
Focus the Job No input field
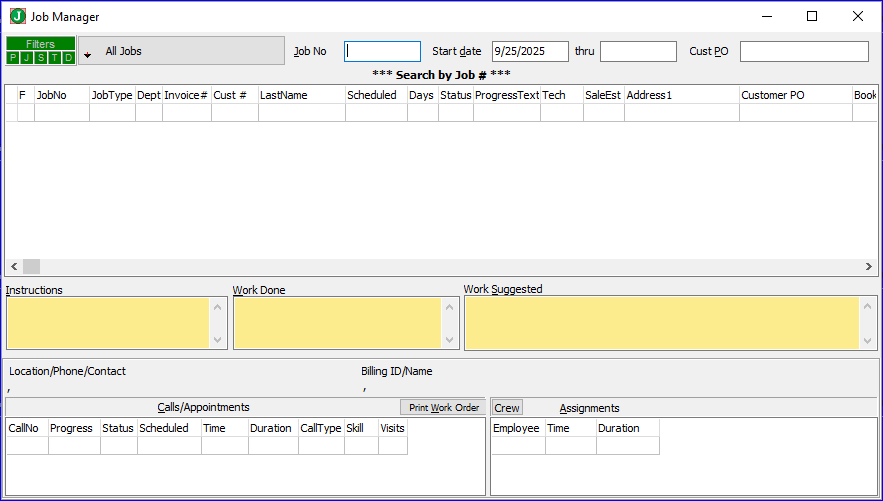click(382, 51)
